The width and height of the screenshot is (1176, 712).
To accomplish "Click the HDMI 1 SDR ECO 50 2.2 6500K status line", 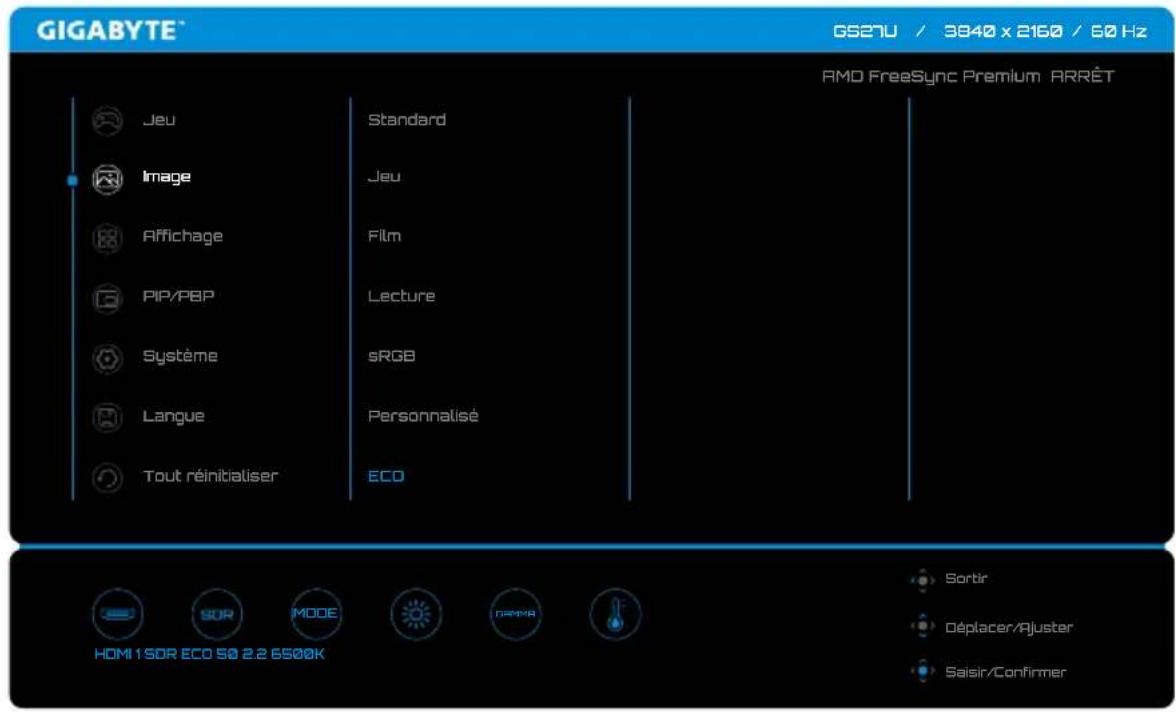I will 209,654.
